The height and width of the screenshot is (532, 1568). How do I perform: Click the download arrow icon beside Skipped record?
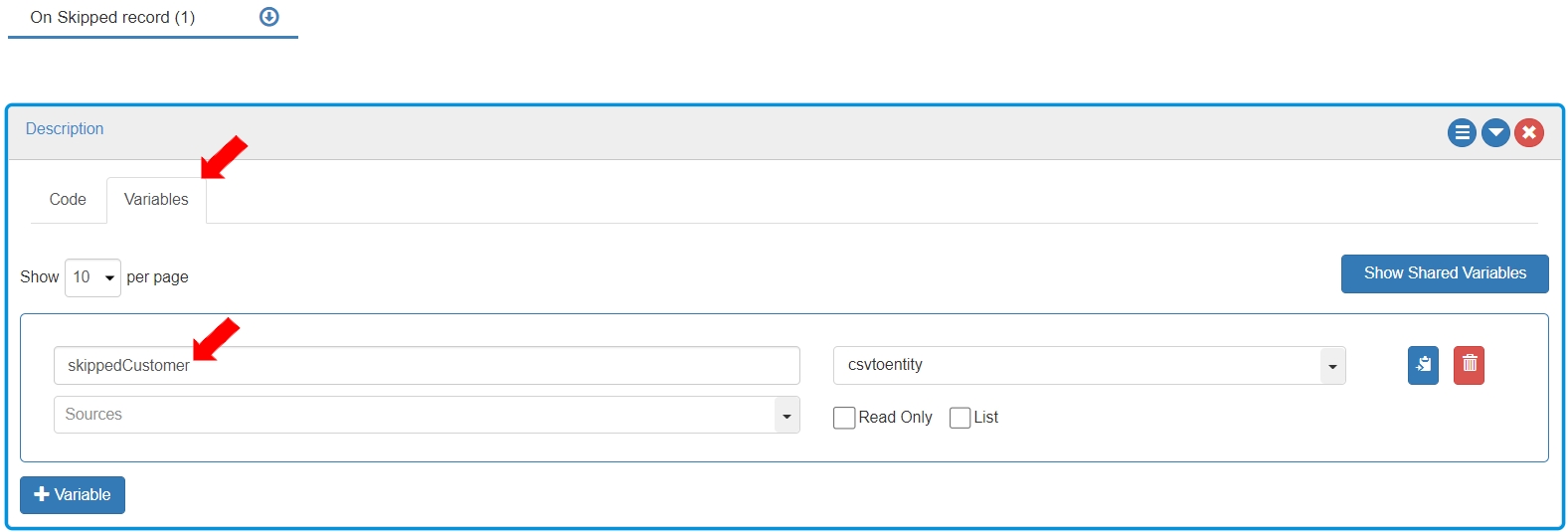click(x=268, y=17)
